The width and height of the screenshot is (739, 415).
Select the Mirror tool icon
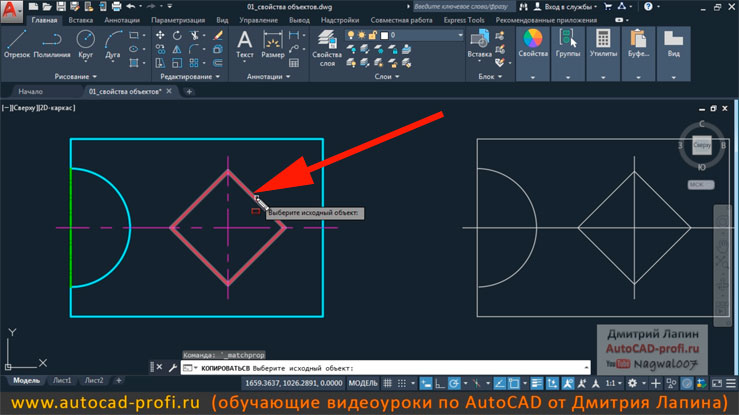[177, 49]
